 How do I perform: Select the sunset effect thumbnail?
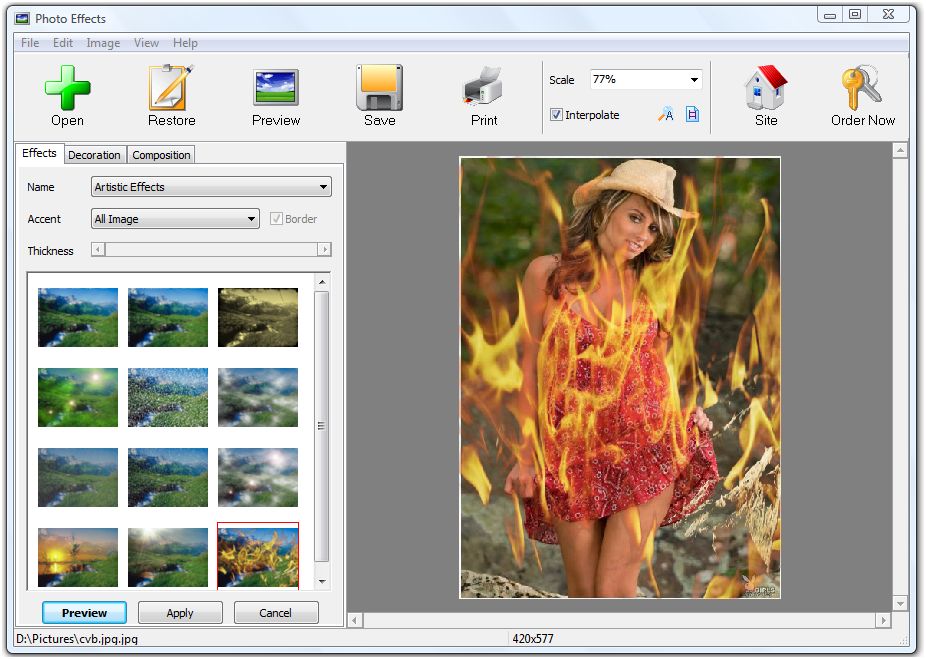click(x=78, y=557)
